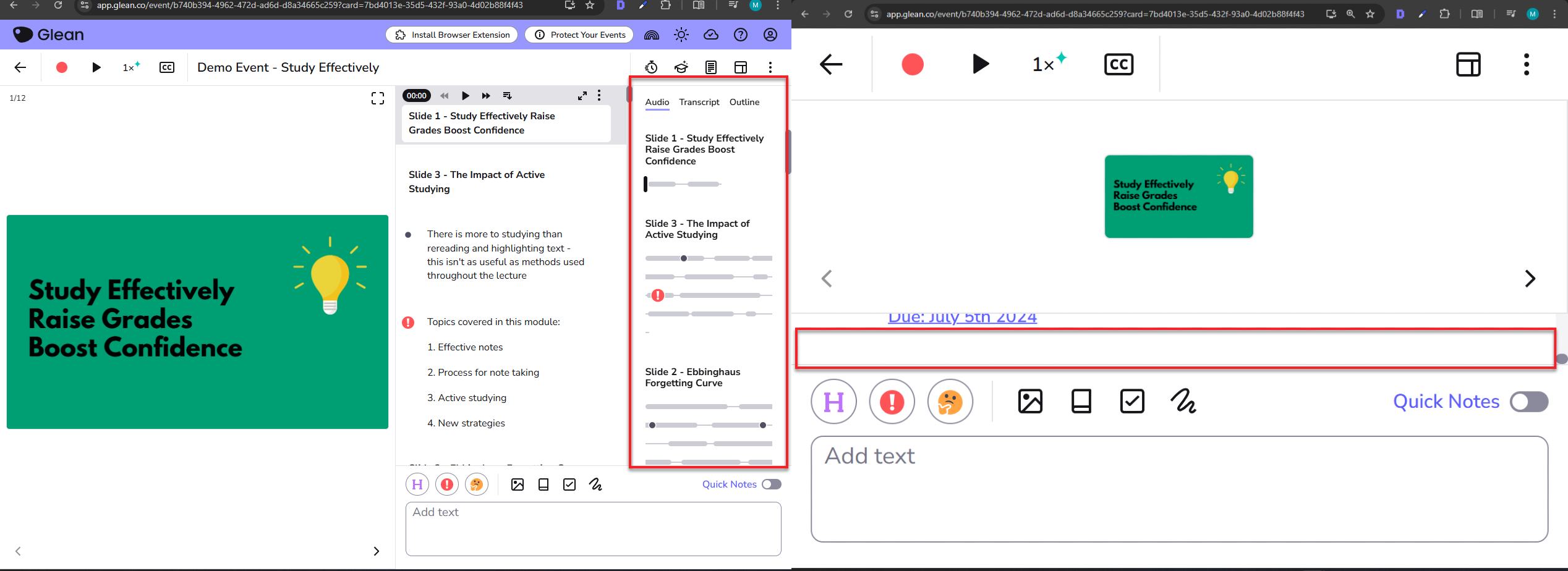
Task: Click the stopwatch icon above Audio tab
Action: pyautogui.click(x=651, y=67)
